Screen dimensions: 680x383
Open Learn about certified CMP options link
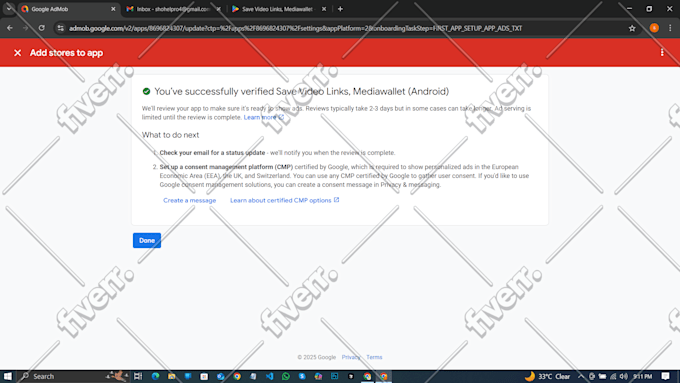[284, 200]
